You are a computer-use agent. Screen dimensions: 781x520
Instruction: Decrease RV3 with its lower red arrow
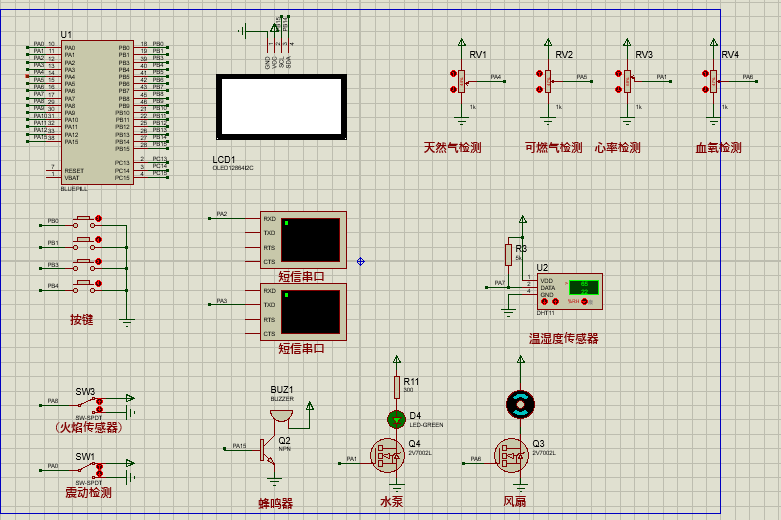point(619,90)
